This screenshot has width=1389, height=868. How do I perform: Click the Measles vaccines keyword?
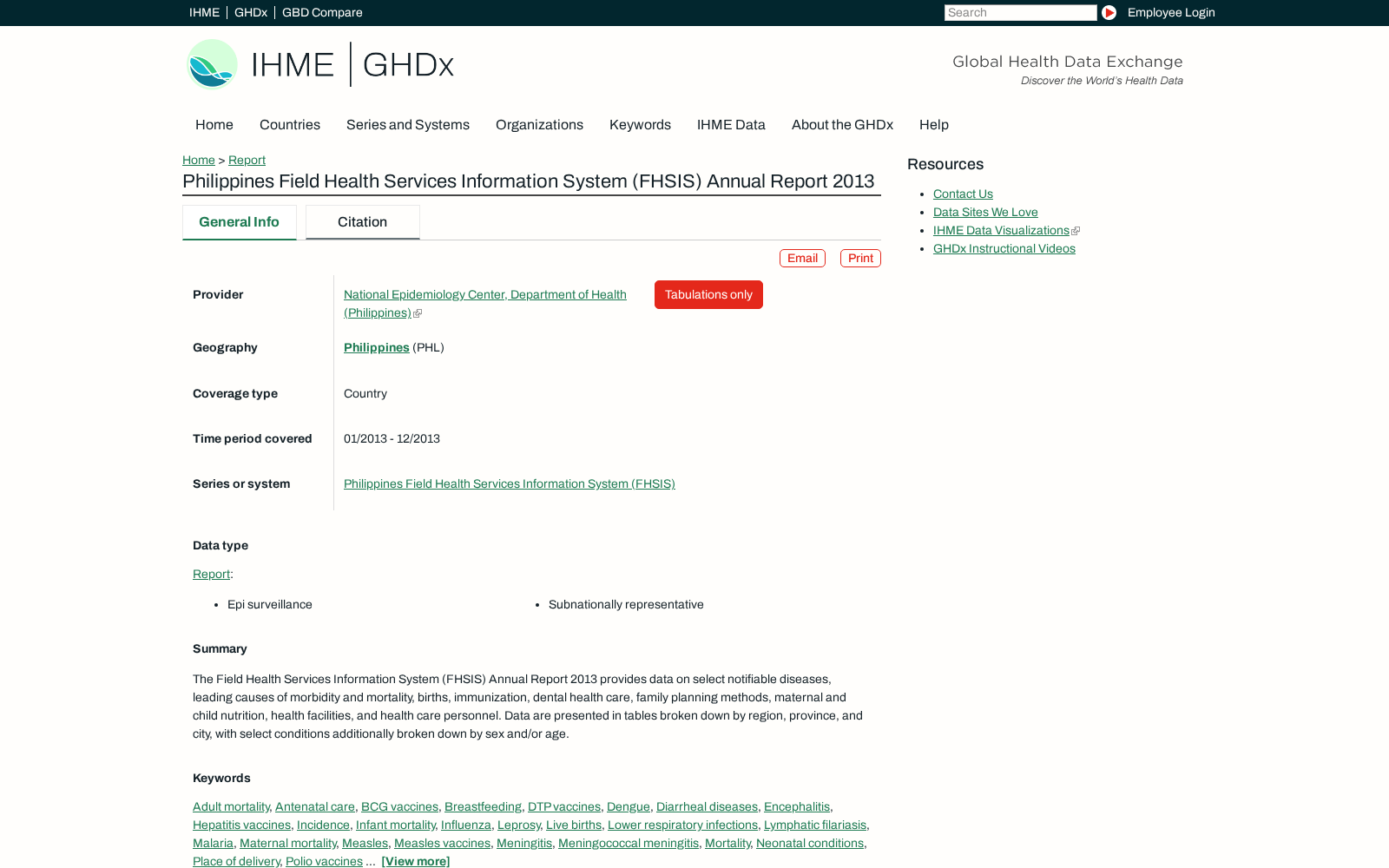click(443, 843)
